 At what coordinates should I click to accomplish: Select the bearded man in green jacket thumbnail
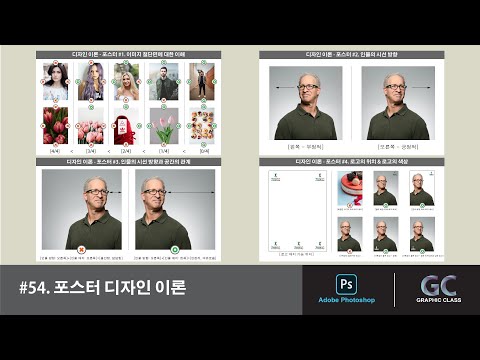click(163, 82)
